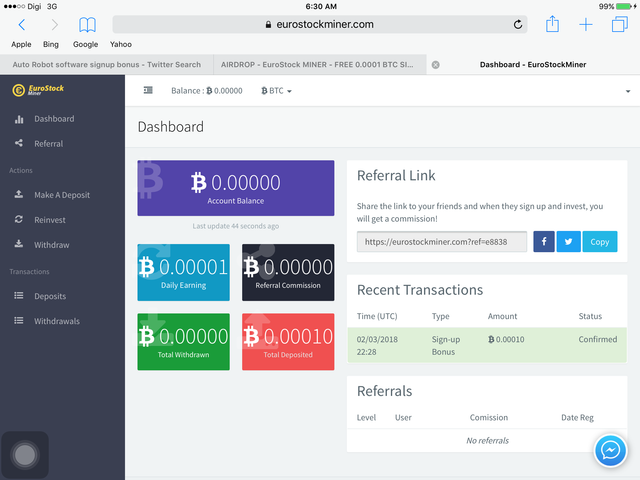The image size is (640, 480).
Task: Go back with the Safari back arrow
Action: (22, 25)
